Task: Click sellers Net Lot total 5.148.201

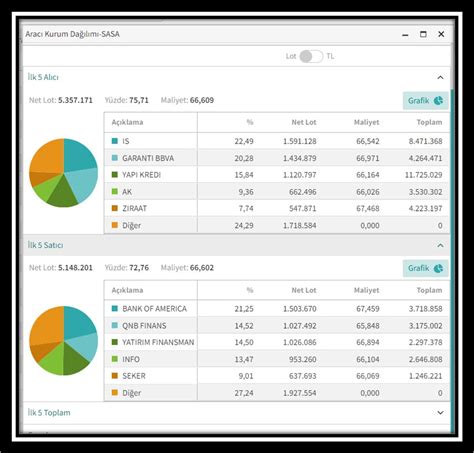Action: click(75, 268)
